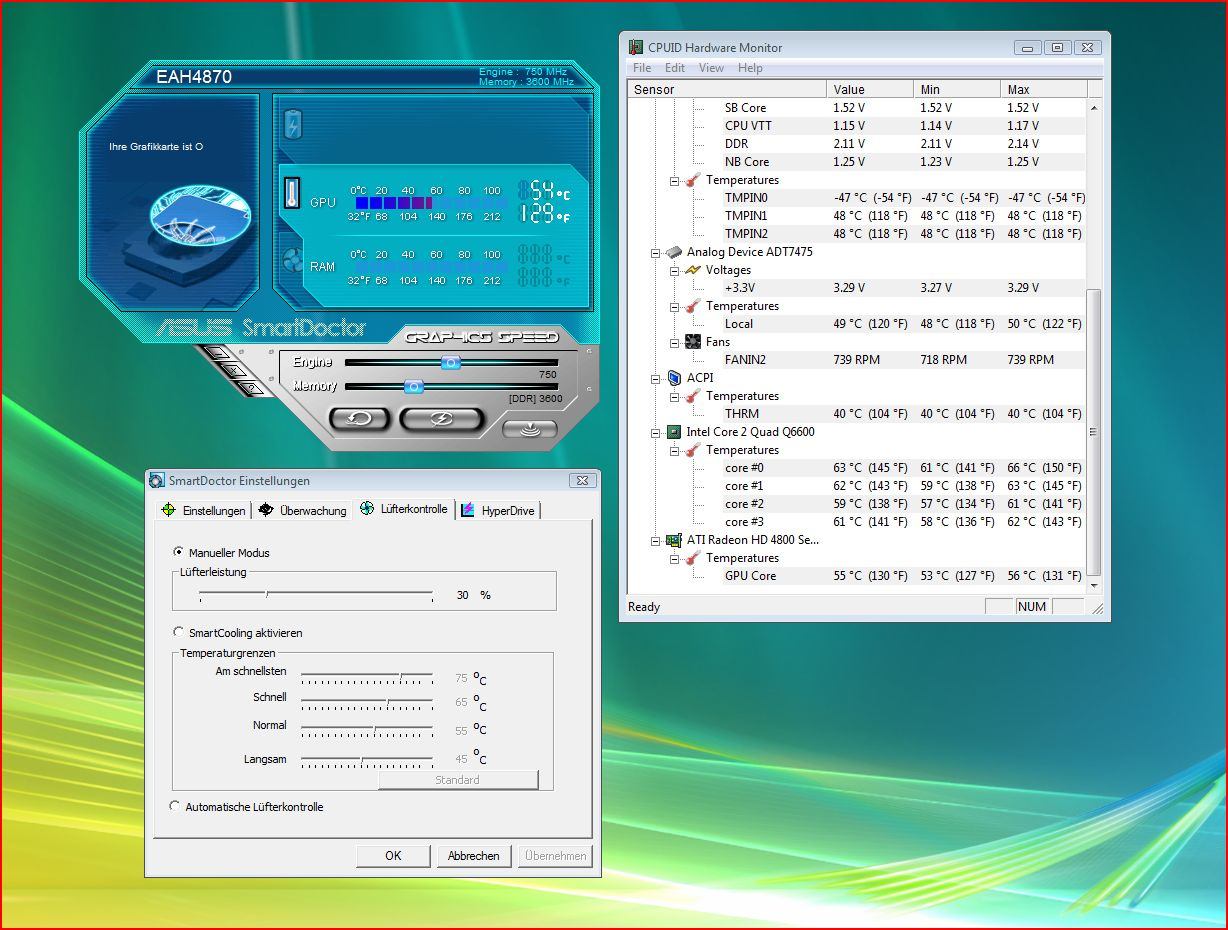Click the Voltages lightning icon in Hardware Monitor
Viewport: 1228px width, 930px height.
693,270
